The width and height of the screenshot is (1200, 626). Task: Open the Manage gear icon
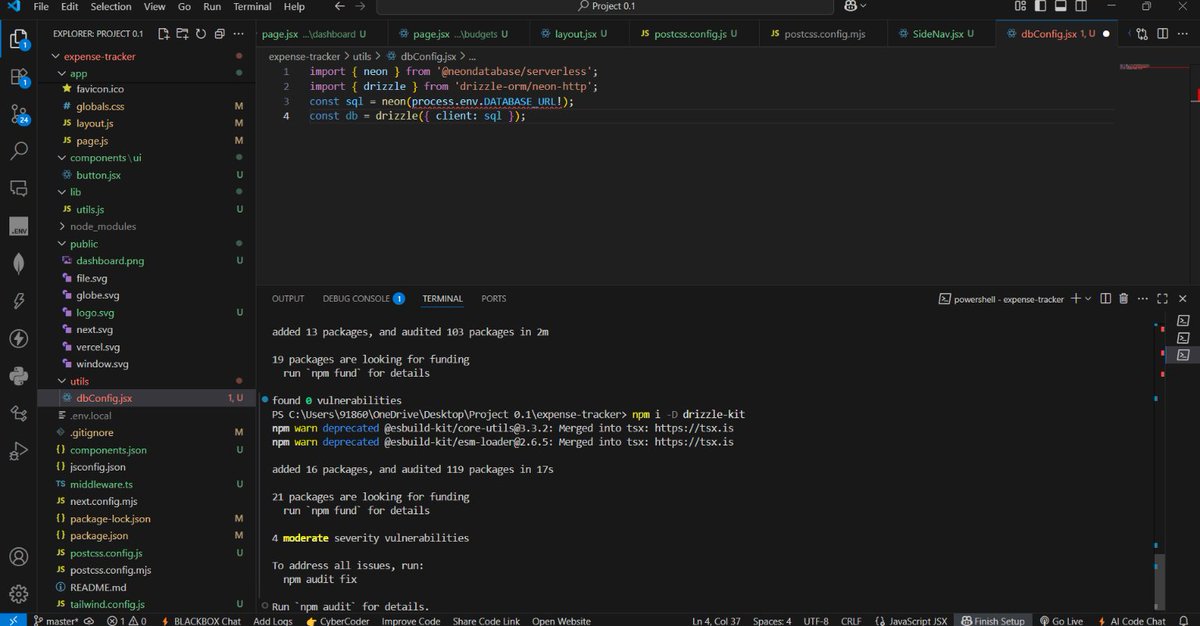point(18,594)
